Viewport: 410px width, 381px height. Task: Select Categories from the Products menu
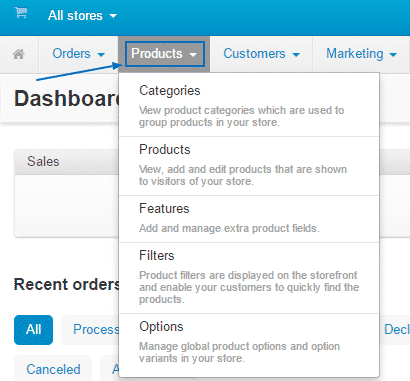click(249, 106)
